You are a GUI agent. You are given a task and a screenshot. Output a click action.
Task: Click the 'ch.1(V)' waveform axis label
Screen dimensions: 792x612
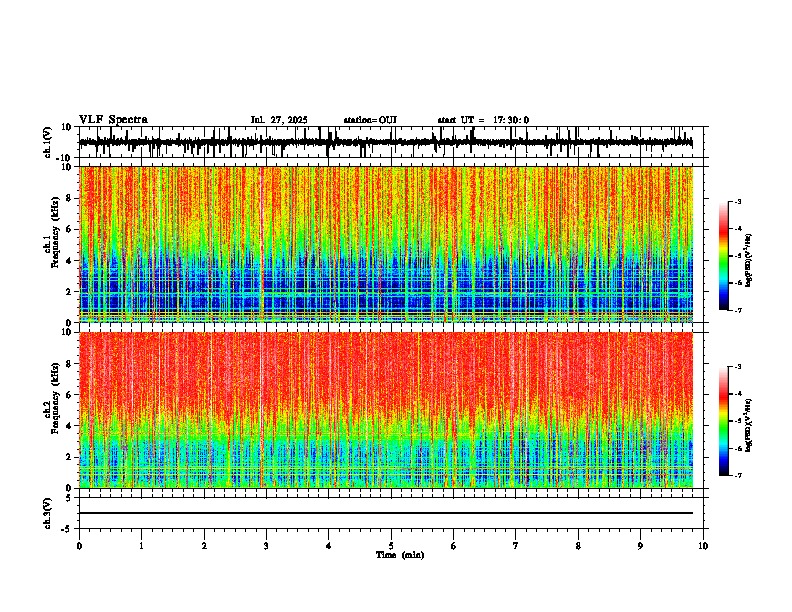click(48, 142)
